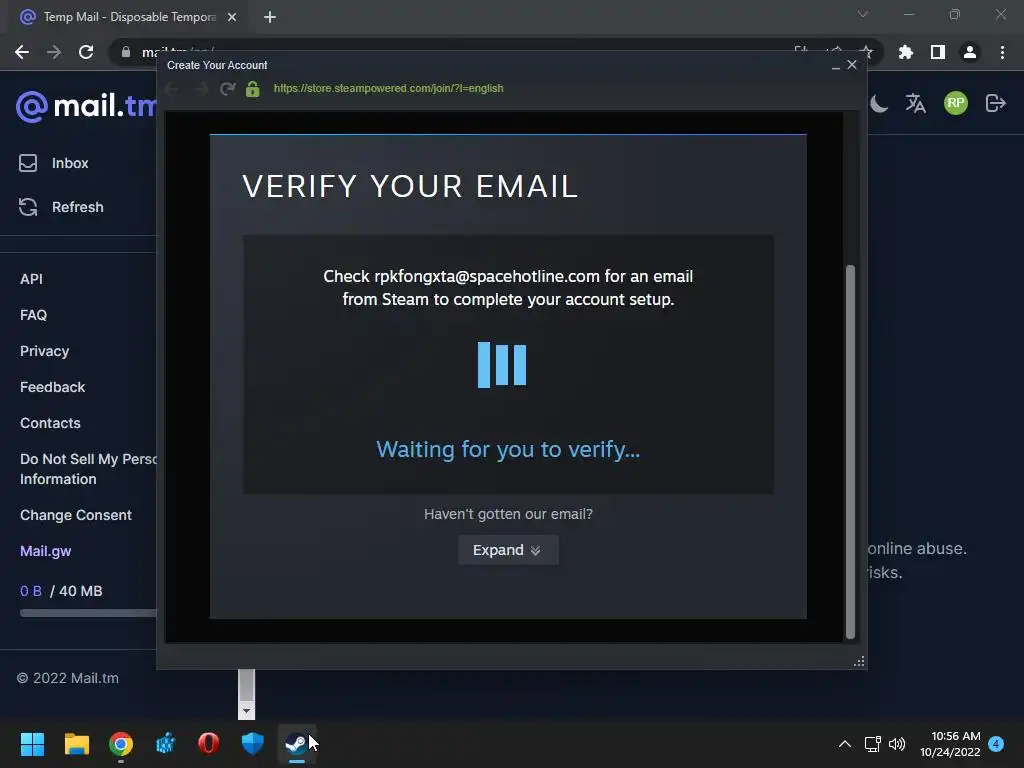1024x768 pixels.
Task: Go back in Chrome browser
Action: tap(22, 52)
